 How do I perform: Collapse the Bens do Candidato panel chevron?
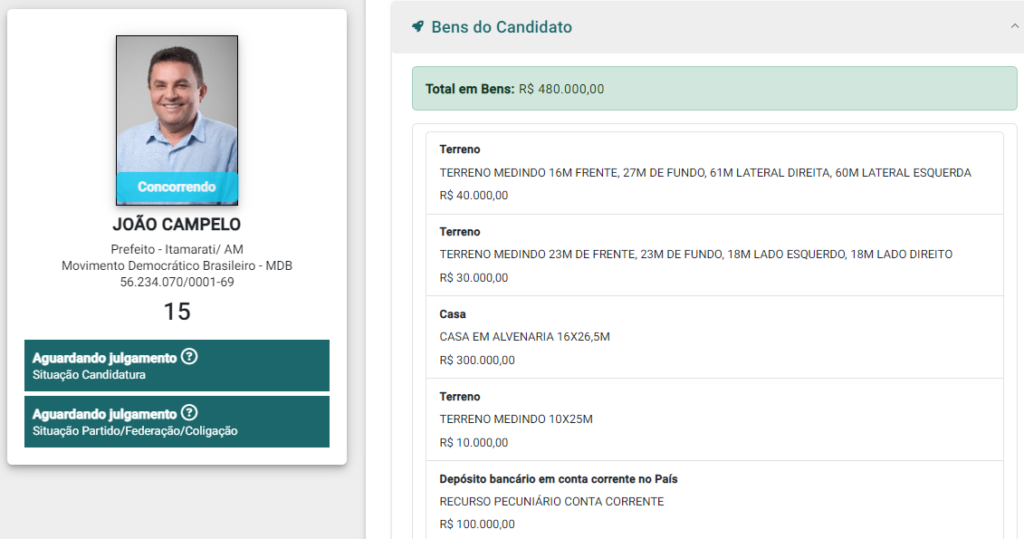(1014, 26)
